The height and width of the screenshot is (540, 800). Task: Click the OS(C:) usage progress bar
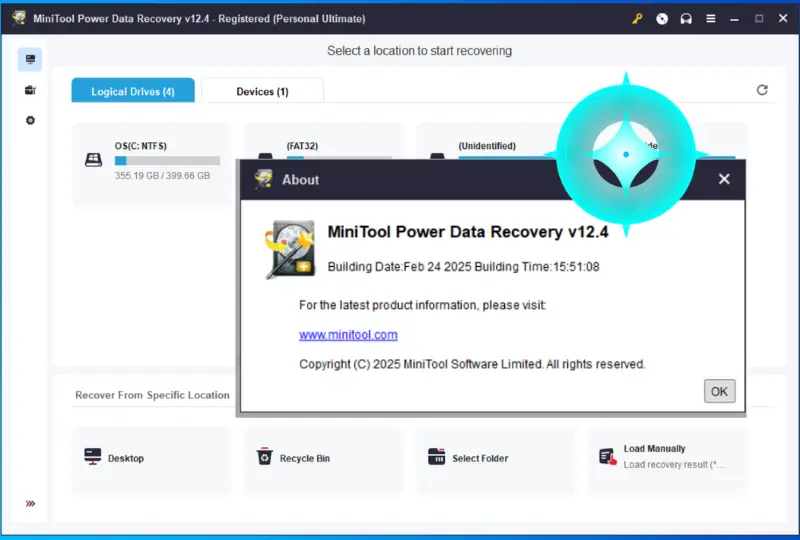tap(167, 161)
